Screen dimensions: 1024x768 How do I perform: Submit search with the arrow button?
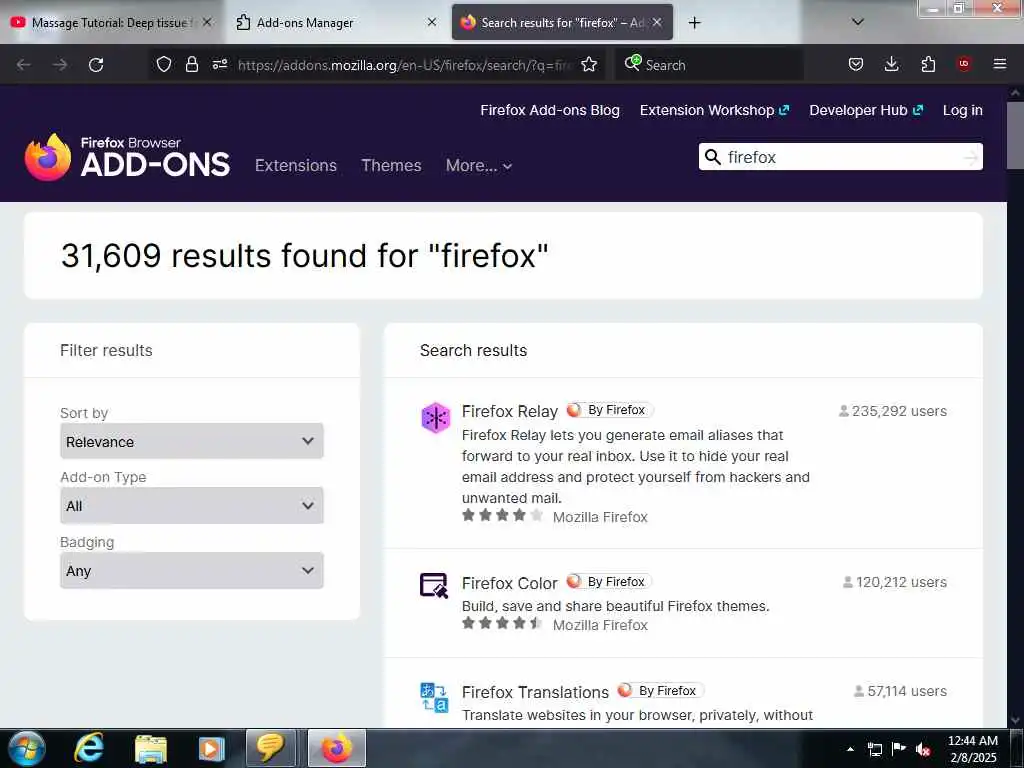pos(970,157)
